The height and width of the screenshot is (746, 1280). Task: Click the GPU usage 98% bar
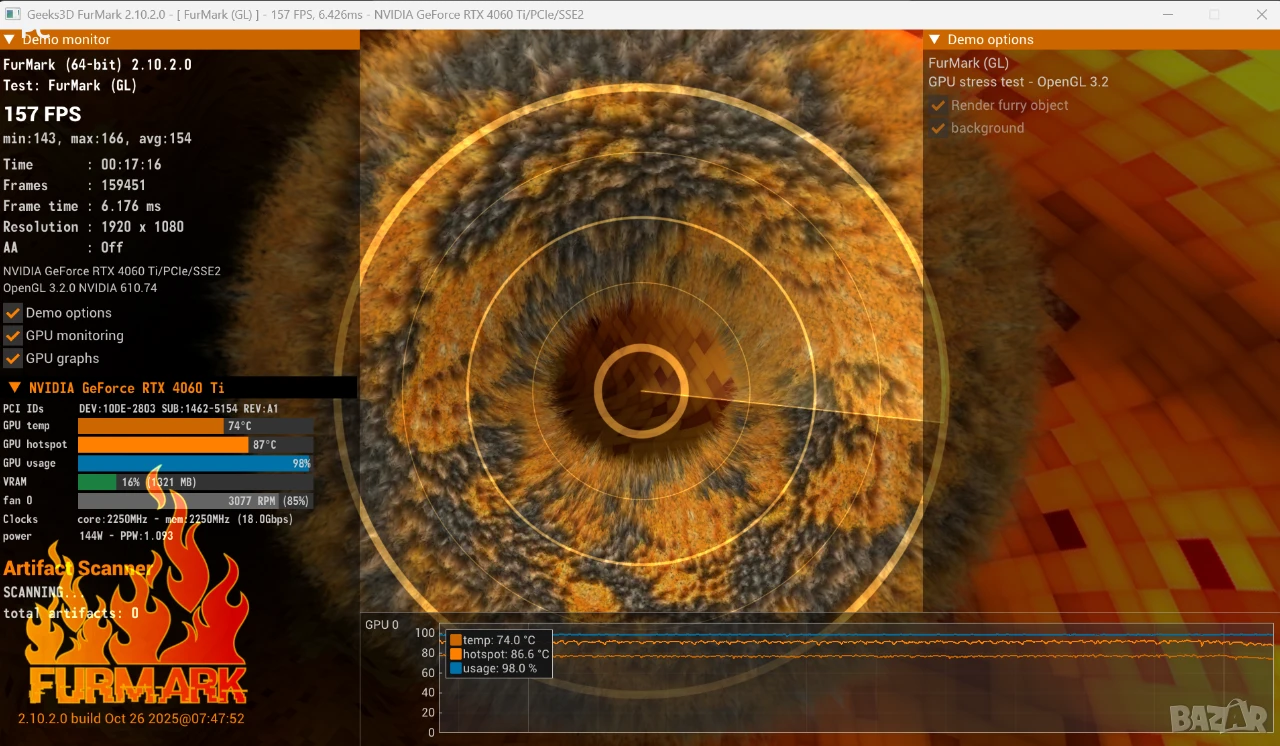(195, 463)
